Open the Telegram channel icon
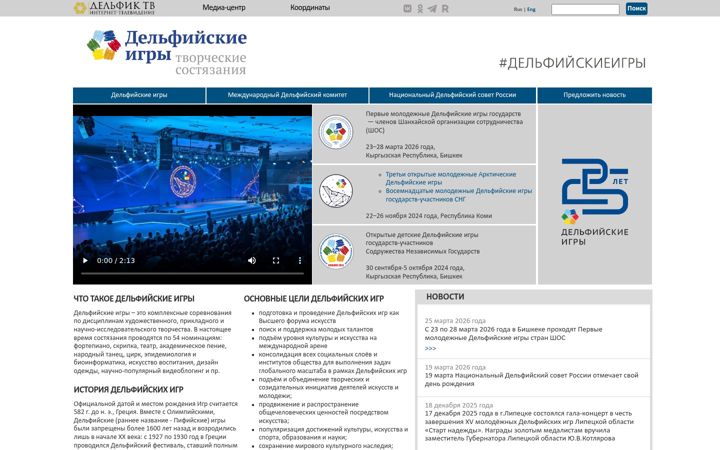The image size is (720, 450). (x=432, y=8)
